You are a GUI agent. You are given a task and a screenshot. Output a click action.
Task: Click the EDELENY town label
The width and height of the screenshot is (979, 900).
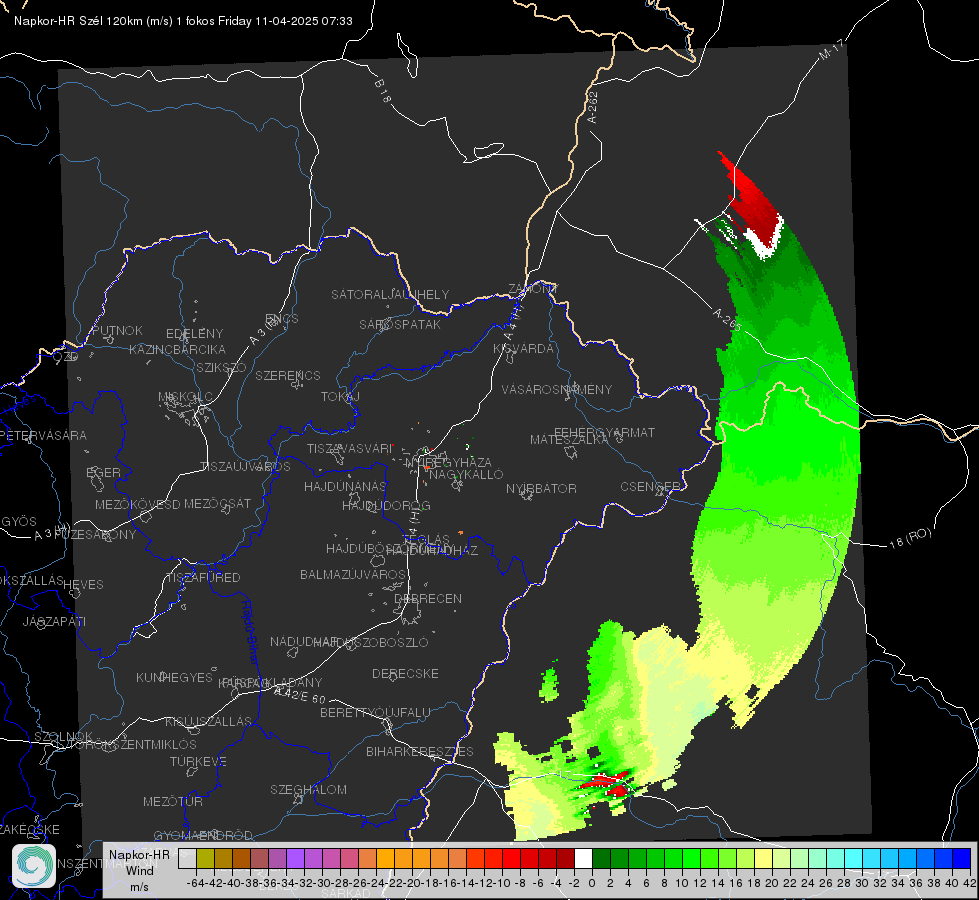pos(194,334)
